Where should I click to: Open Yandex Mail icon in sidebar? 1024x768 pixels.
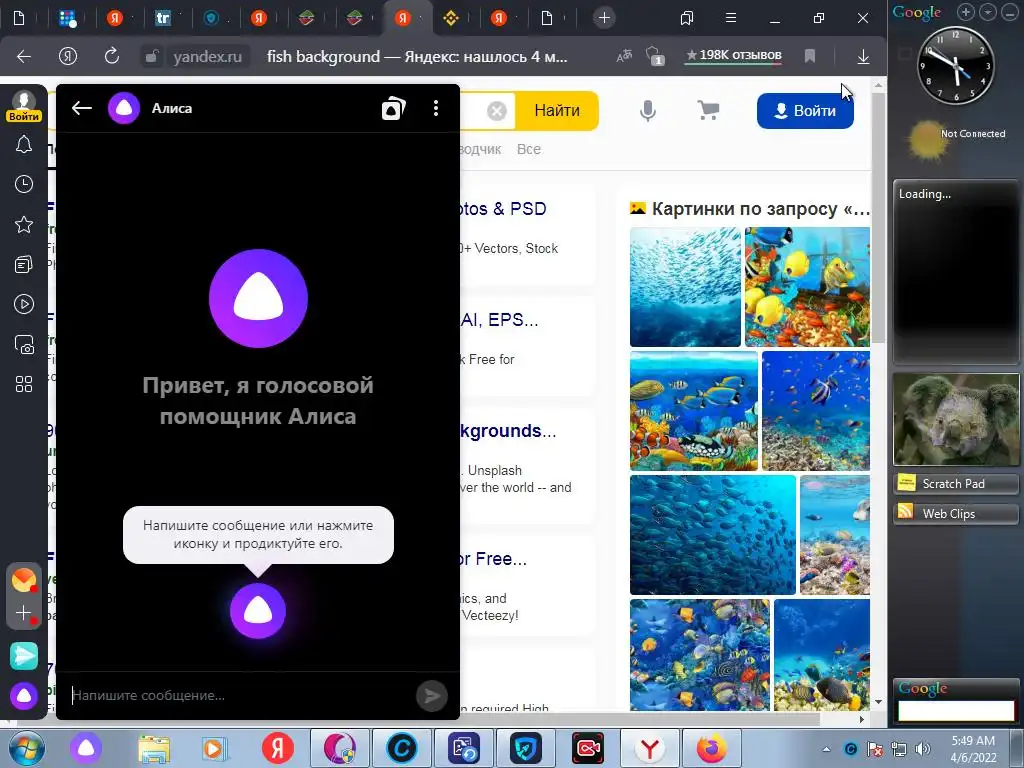pyautogui.click(x=24, y=580)
